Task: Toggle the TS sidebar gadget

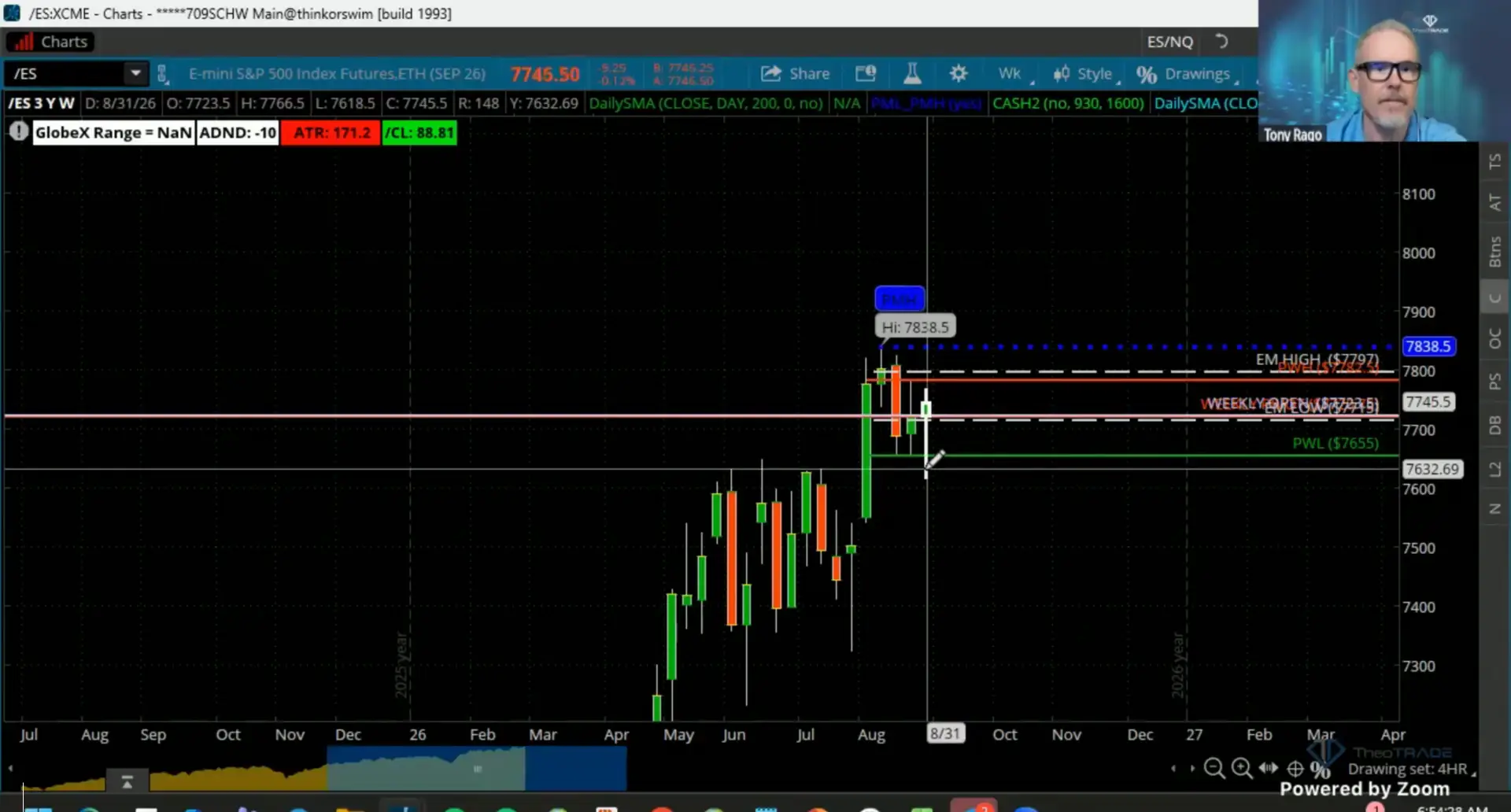Action: (x=1494, y=161)
